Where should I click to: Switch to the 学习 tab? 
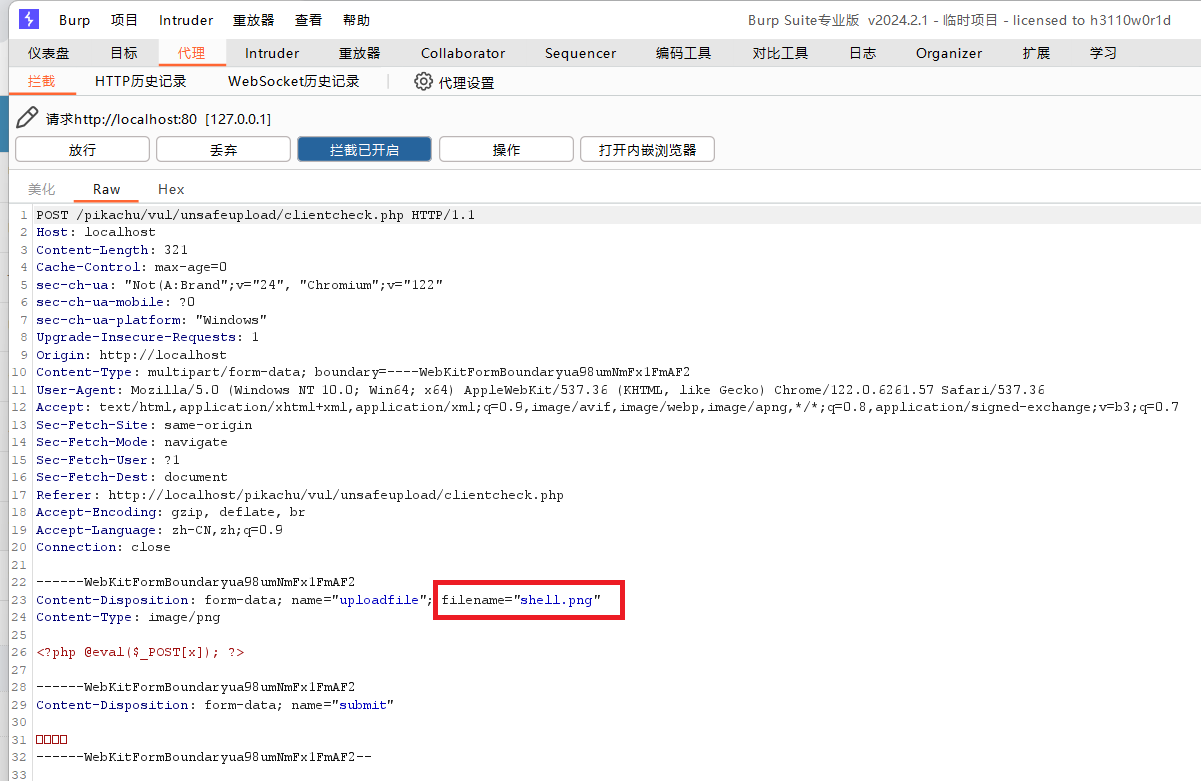1103,53
